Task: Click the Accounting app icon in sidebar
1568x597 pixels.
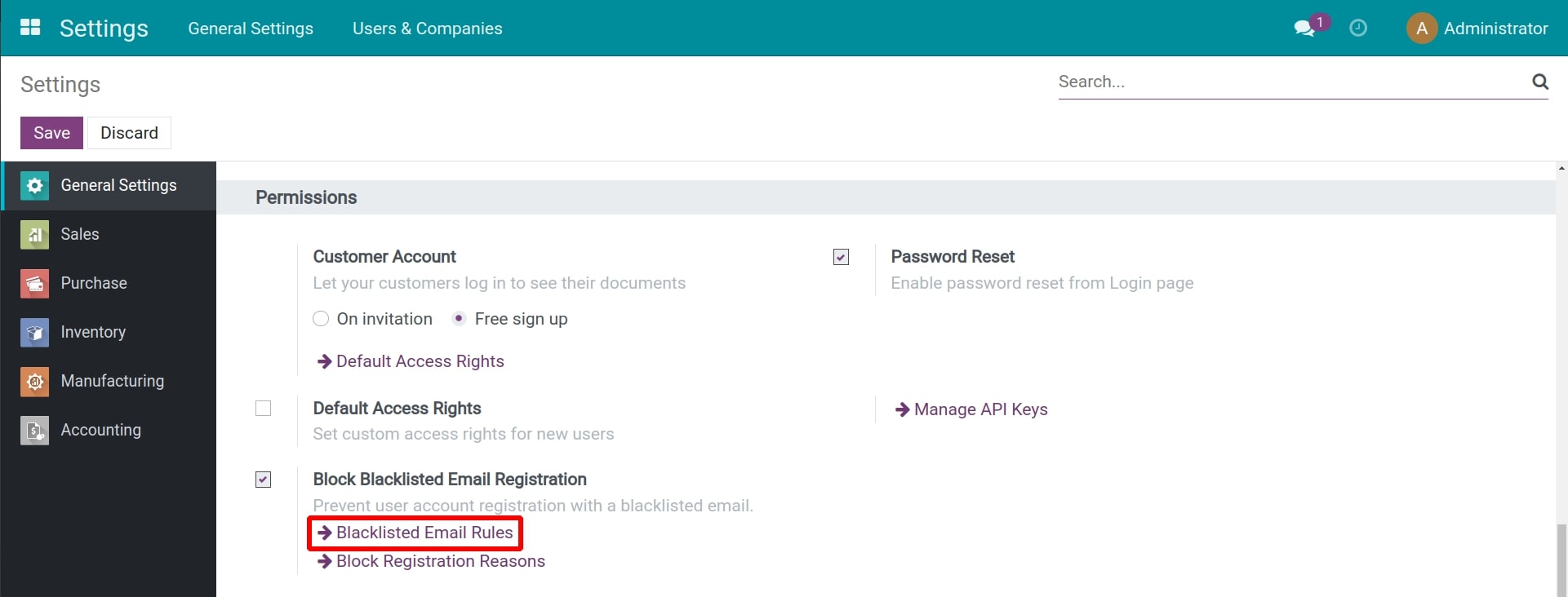Action: 34,430
